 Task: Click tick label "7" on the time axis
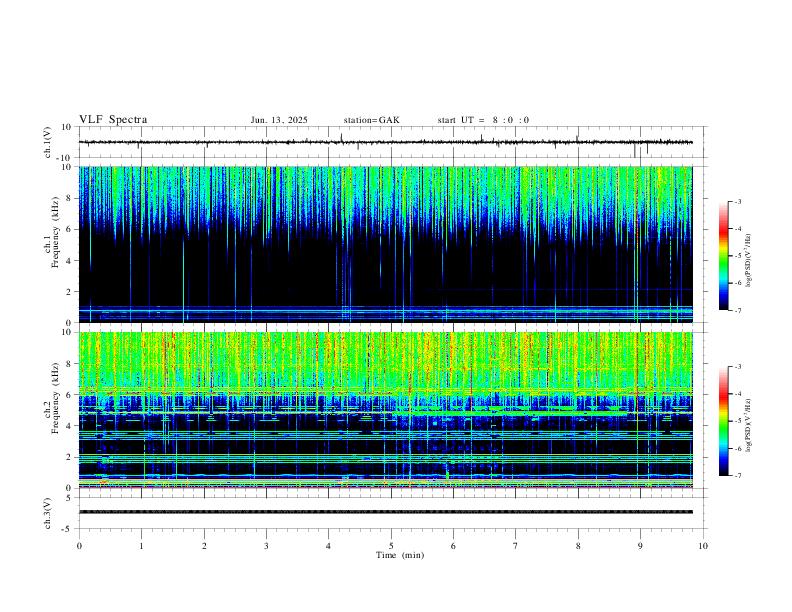tap(516, 546)
